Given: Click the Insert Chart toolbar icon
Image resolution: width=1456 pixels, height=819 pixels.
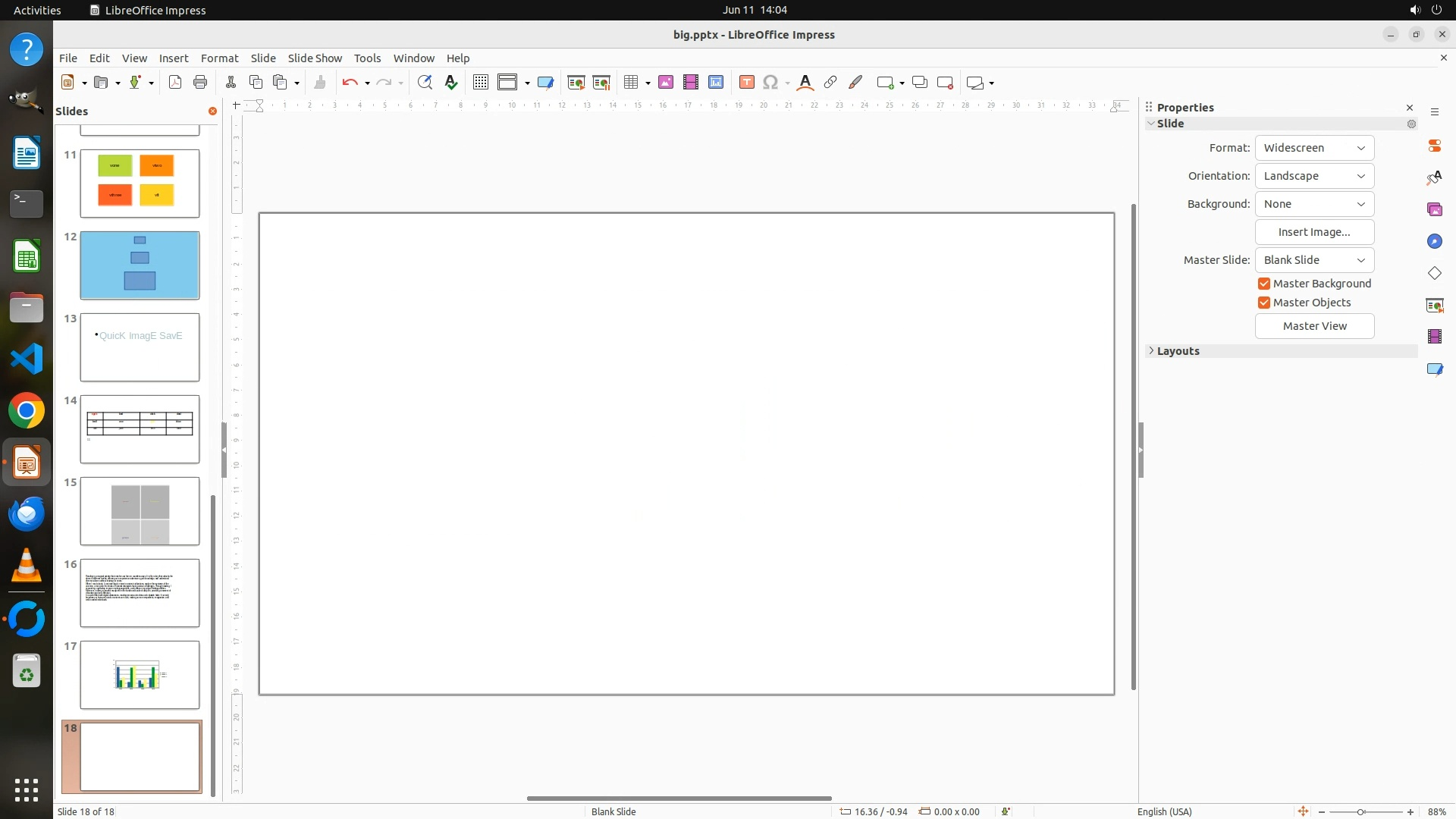Looking at the screenshot, I should [716, 83].
